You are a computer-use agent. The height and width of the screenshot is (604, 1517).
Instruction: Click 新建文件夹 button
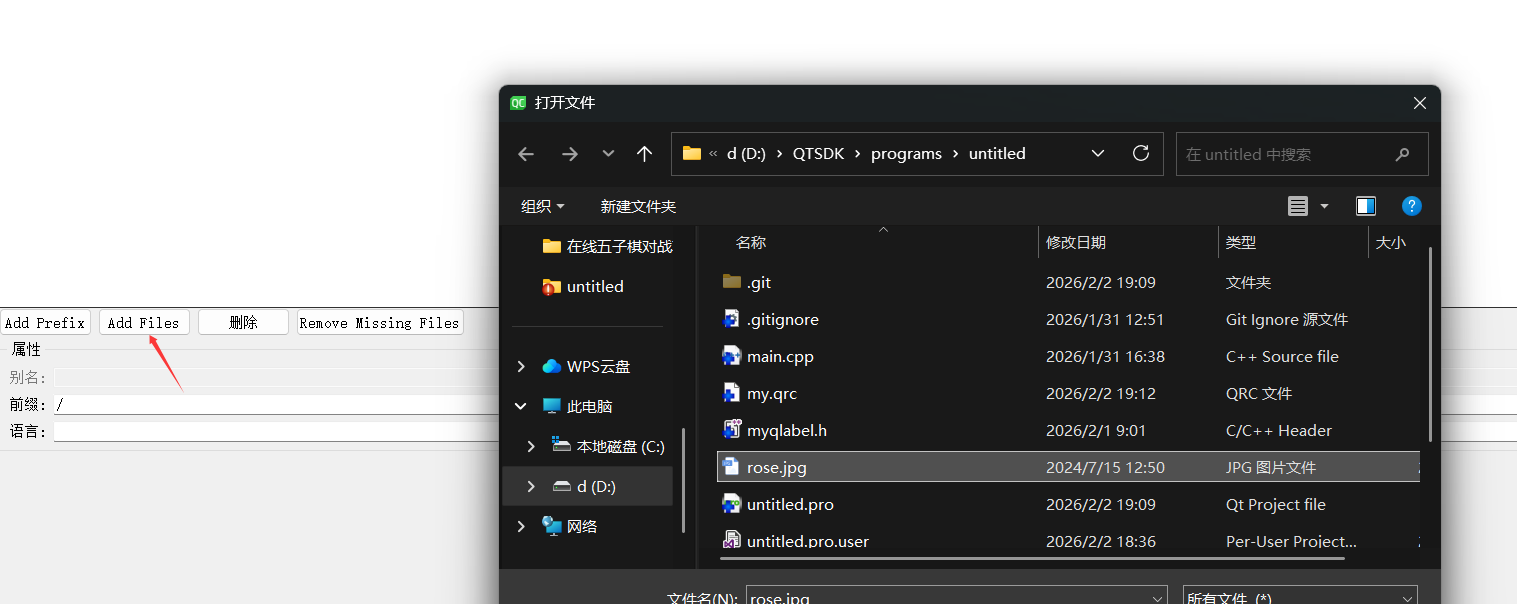pos(638,206)
